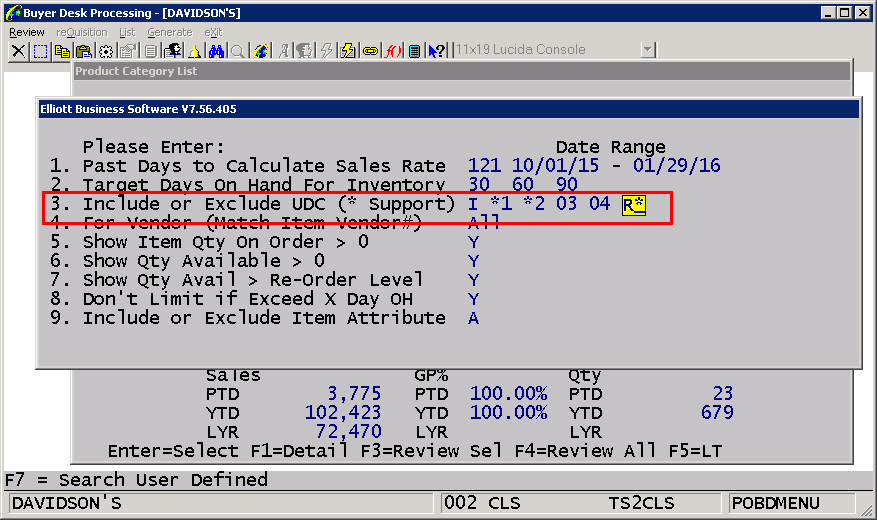This screenshot has width=877, height=520.
Task: Click the Product Category List title bar
Action: [462, 71]
